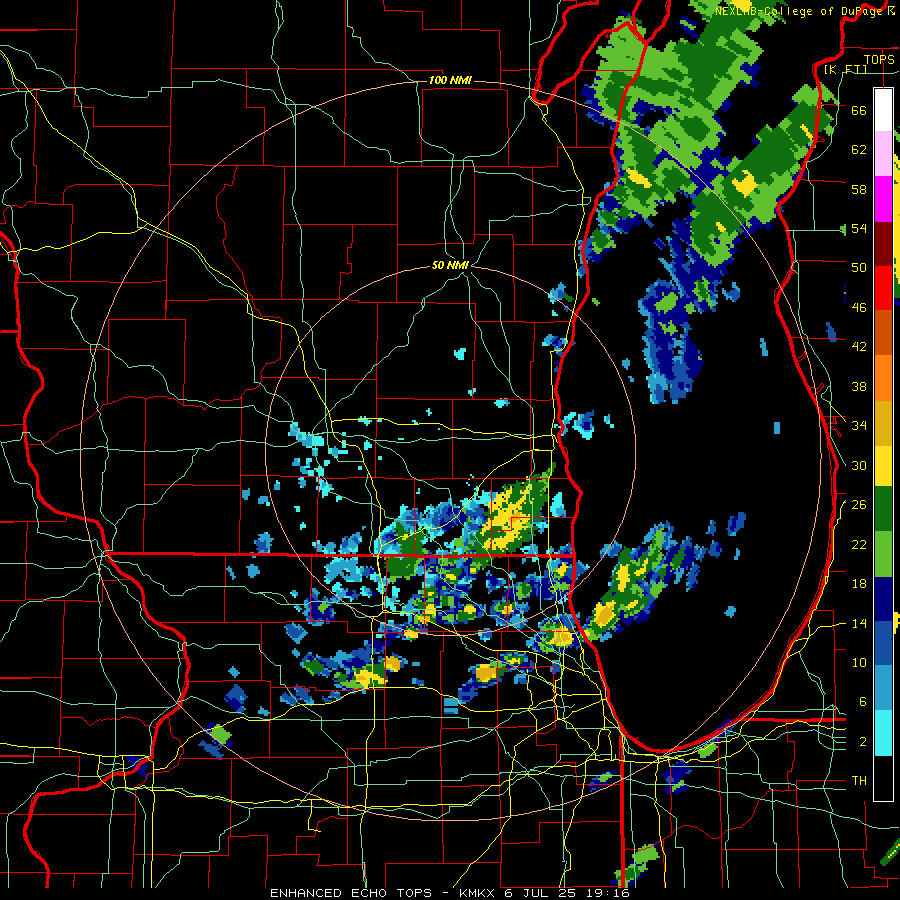Click the dark orange legend band
This screenshot has height=900, width=900.
tap(883, 333)
